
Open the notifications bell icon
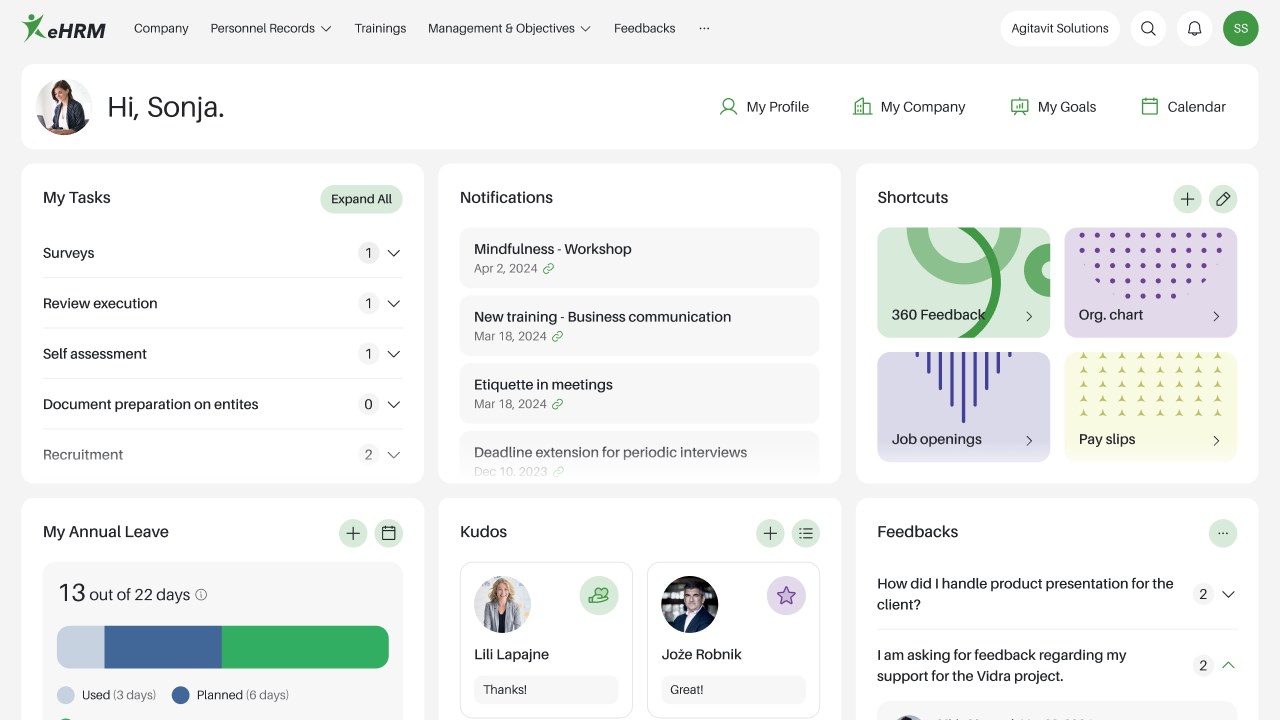point(1194,29)
